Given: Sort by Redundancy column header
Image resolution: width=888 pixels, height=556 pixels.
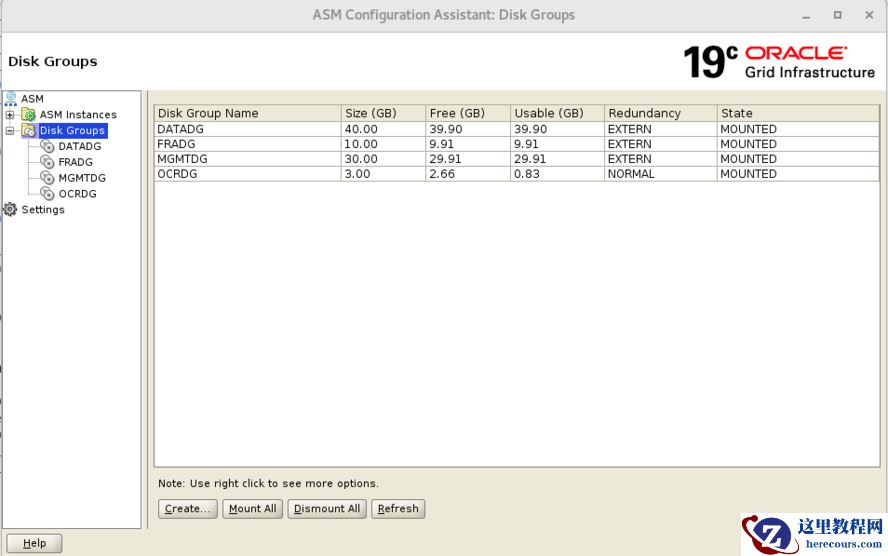Looking at the screenshot, I should pyautogui.click(x=661, y=113).
